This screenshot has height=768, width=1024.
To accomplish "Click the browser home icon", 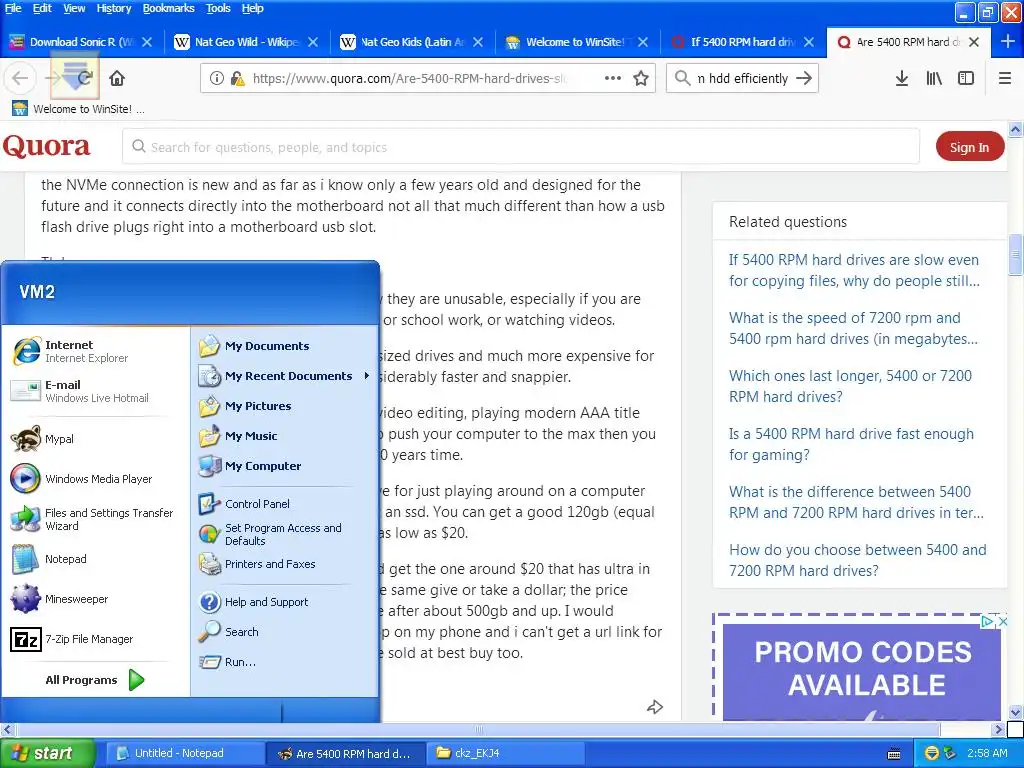I will coord(117,78).
